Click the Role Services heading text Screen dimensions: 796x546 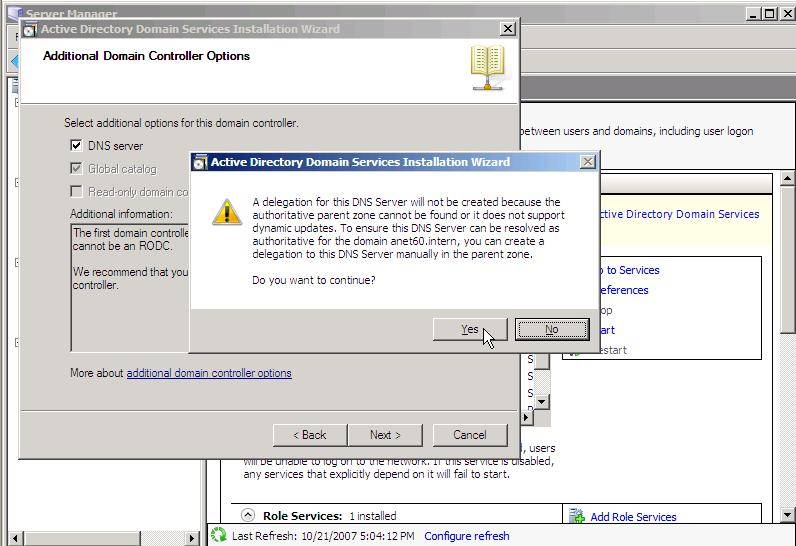(x=303, y=516)
